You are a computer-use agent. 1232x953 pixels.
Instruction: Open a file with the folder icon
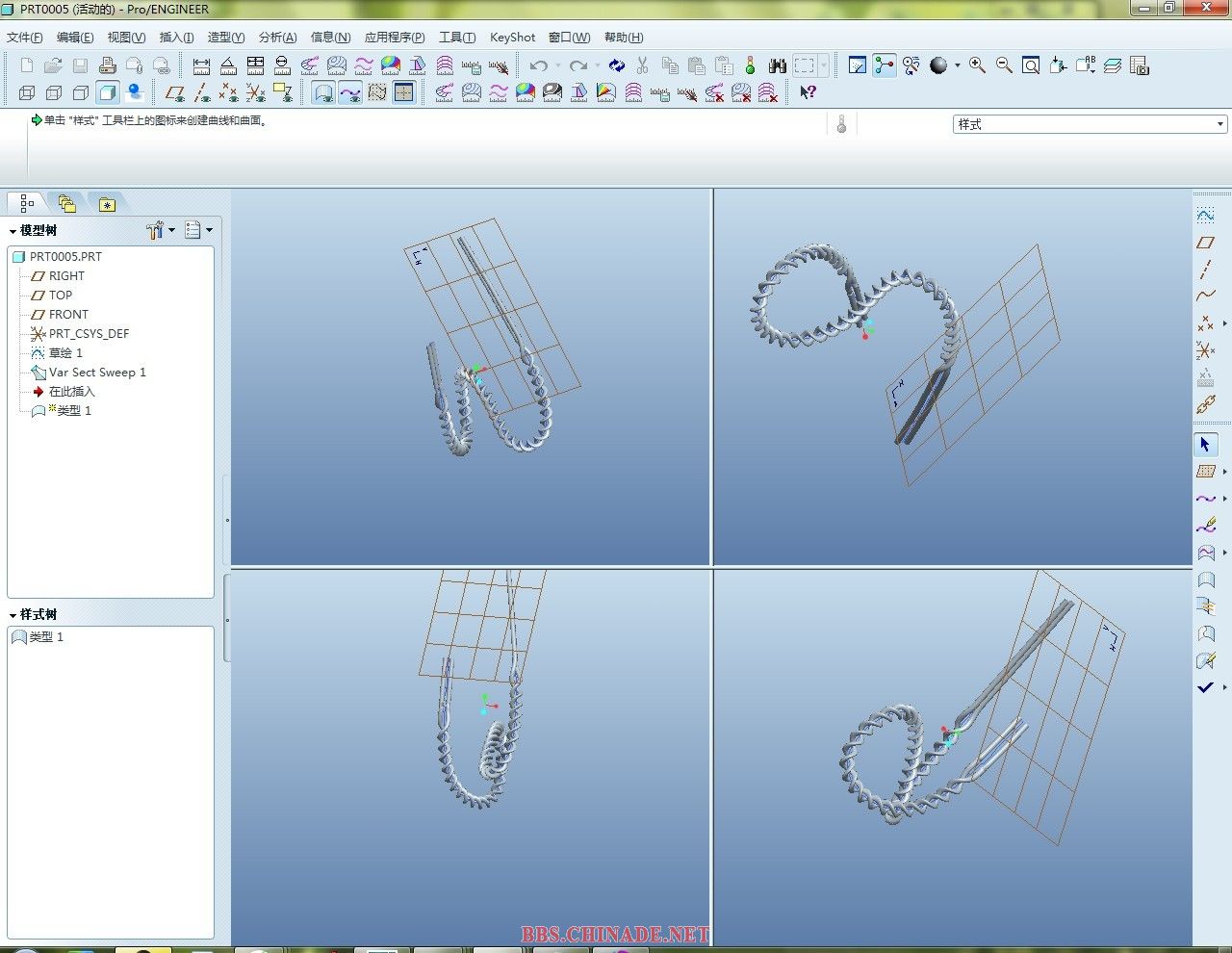[x=53, y=65]
